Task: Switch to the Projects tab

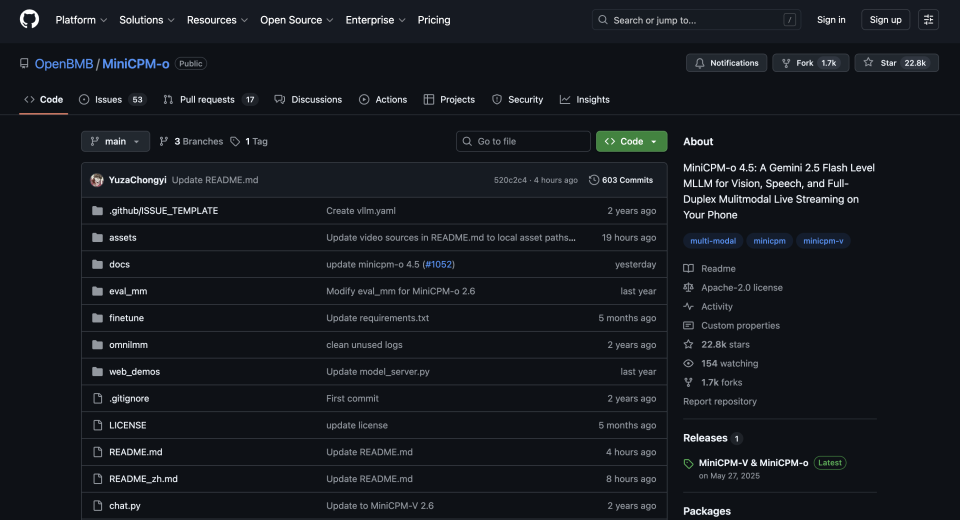Action: pyautogui.click(x=449, y=99)
